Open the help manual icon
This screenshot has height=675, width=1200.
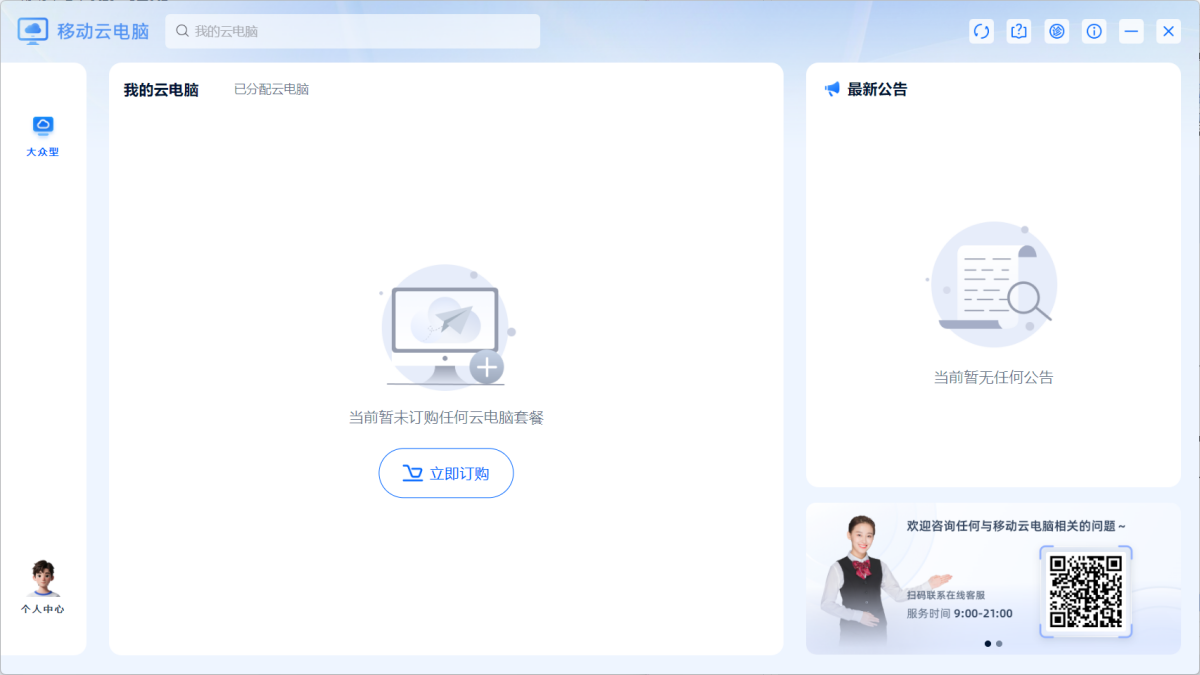[1018, 31]
